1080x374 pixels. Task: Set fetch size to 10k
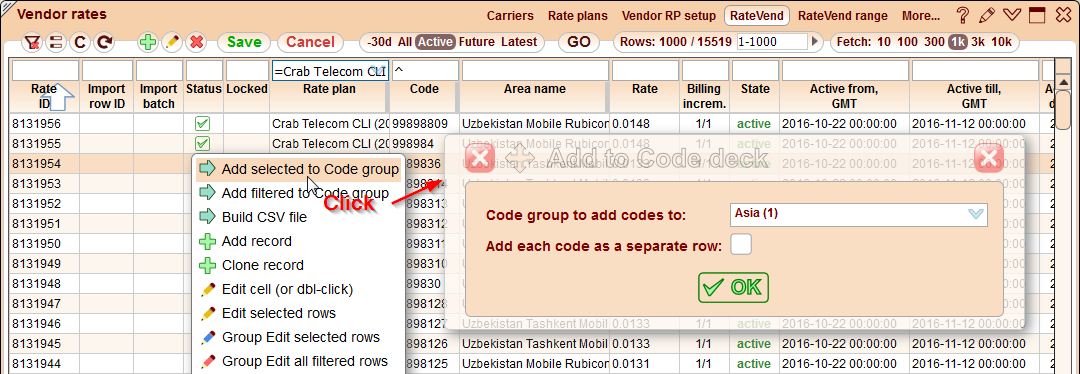pyautogui.click(x=1001, y=42)
